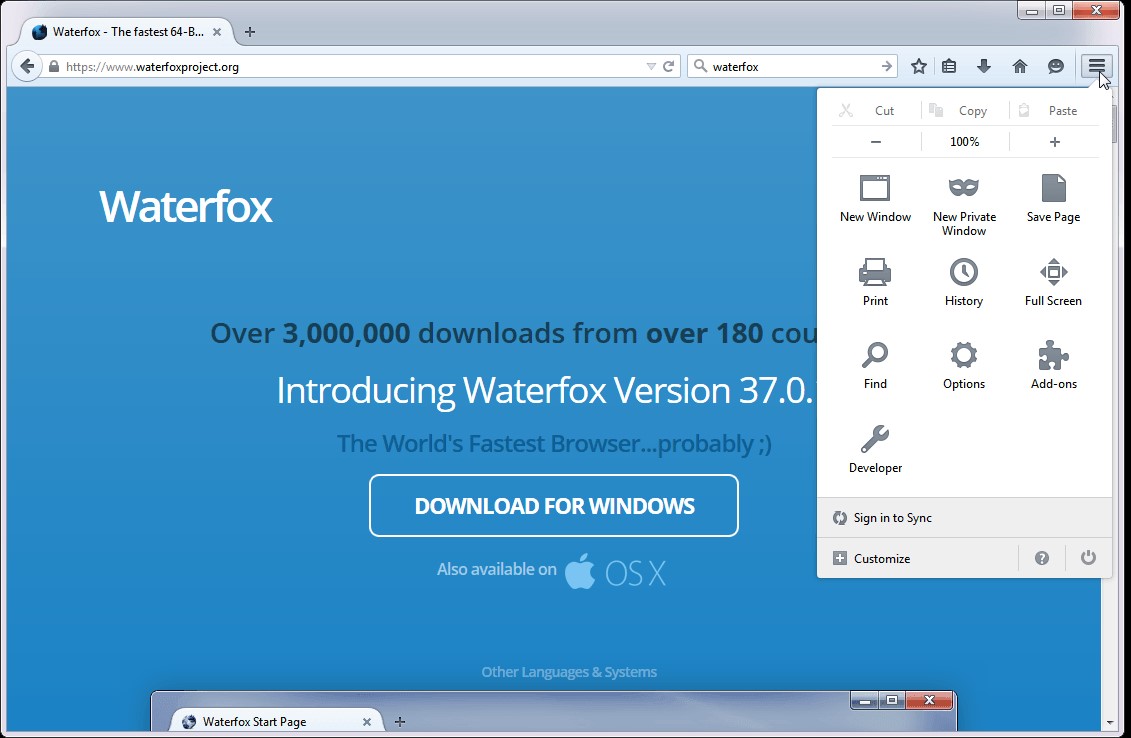Bookmark this page with the star
1131x738 pixels.
pyautogui.click(x=918, y=66)
